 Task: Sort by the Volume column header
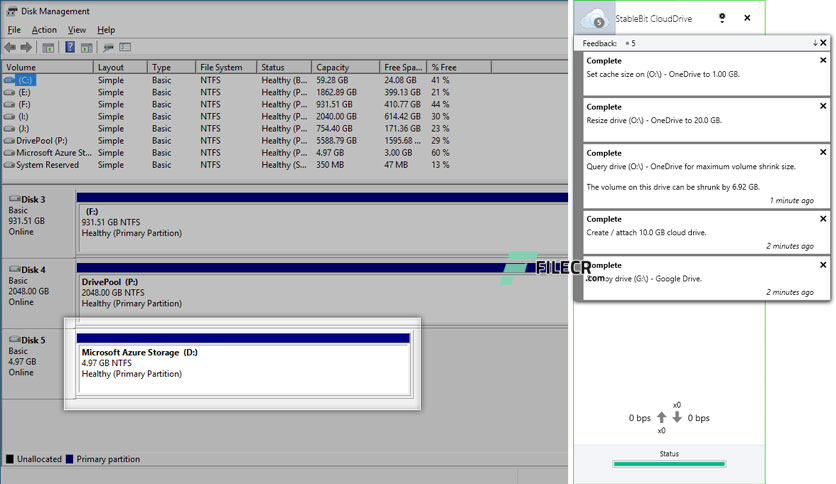point(48,67)
